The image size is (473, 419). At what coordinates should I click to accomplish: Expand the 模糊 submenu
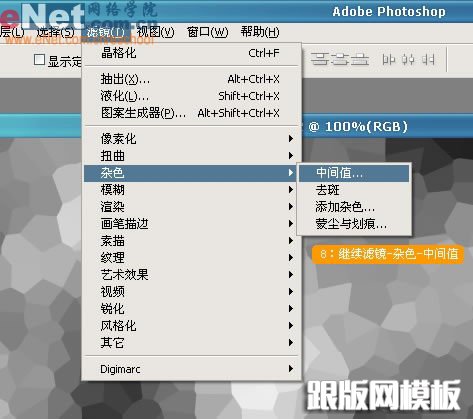coord(191,190)
